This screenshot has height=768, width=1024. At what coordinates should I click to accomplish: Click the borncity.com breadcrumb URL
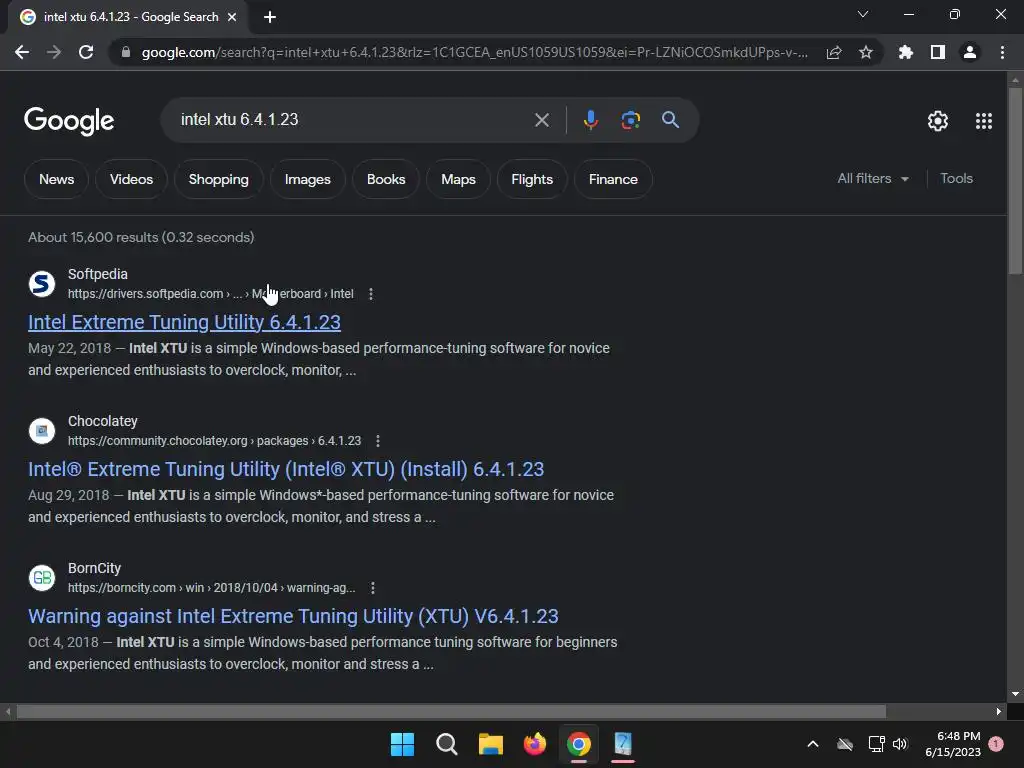pyautogui.click(x=212, y=588)
